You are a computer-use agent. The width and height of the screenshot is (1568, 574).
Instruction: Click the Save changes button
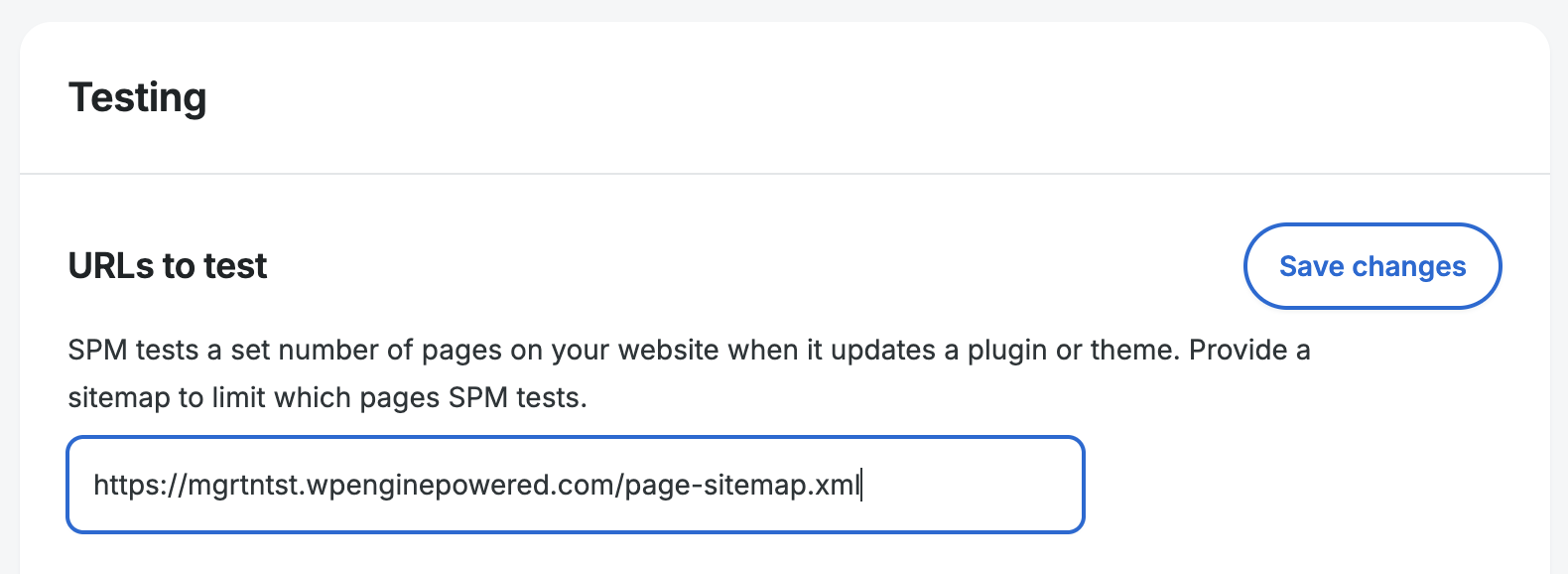point(1372,266)
